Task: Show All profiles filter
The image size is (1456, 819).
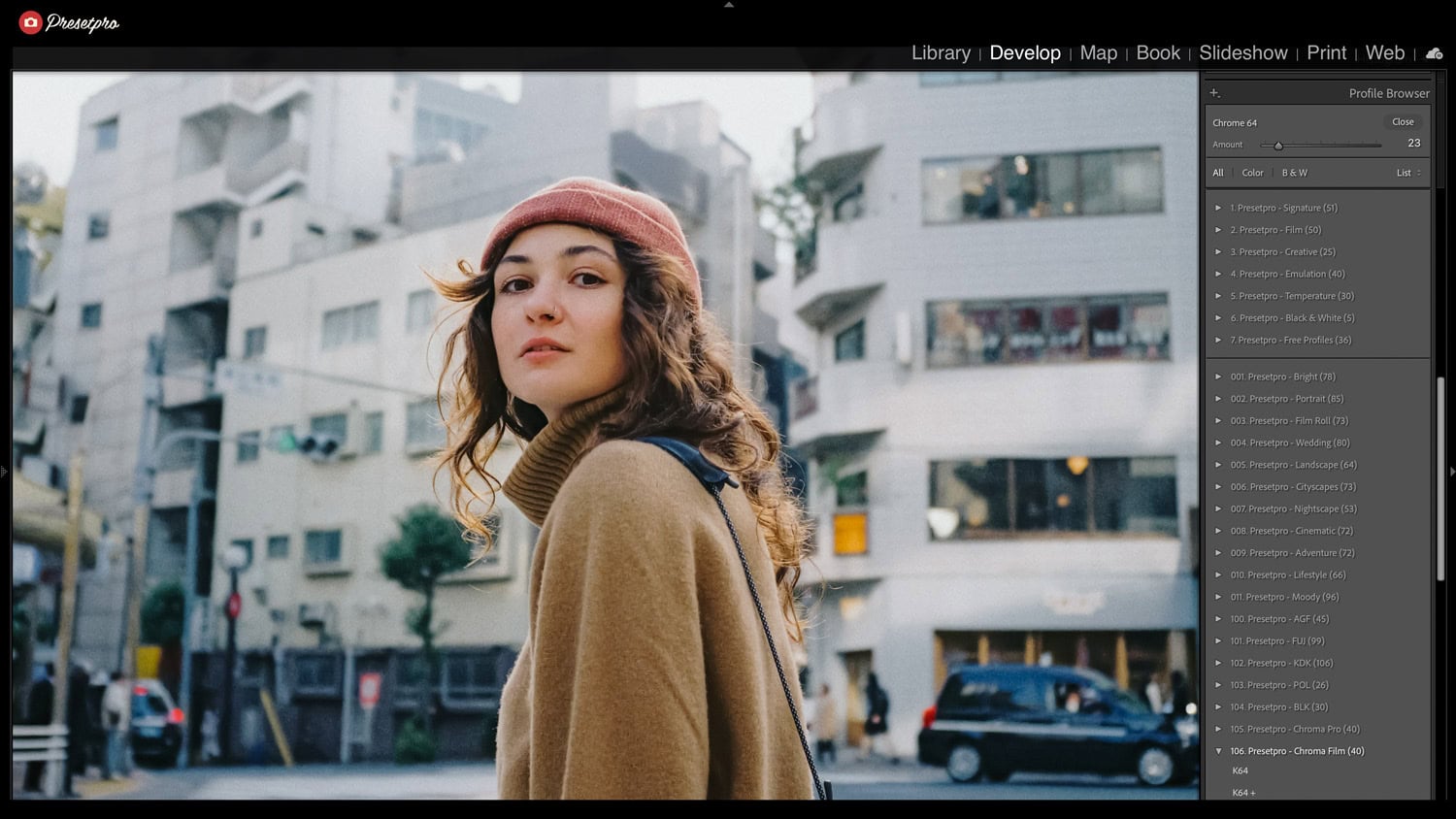Action: coord(1217,173)
